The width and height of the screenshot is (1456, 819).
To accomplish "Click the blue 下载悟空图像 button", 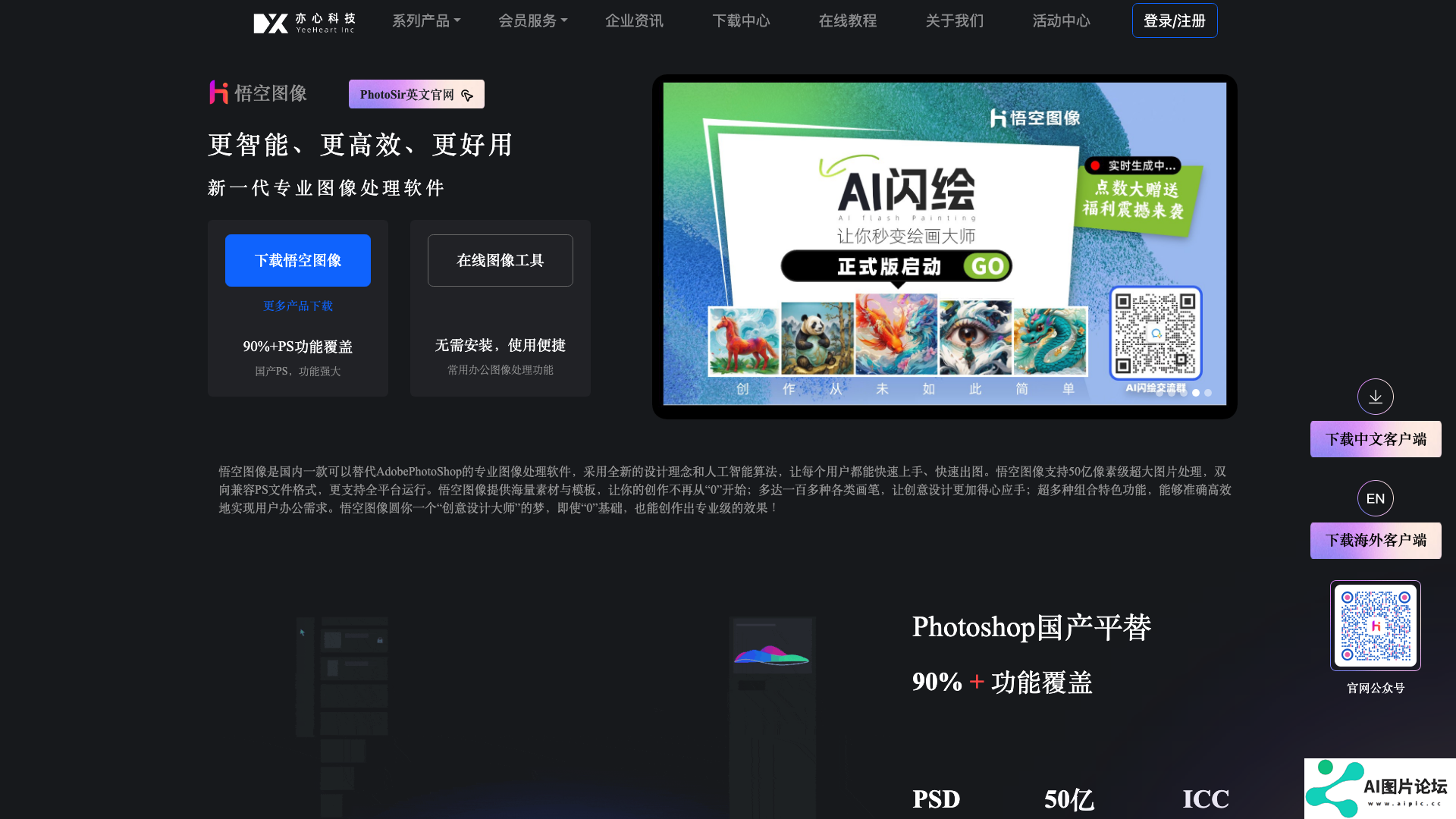I will tap(298, 260).
